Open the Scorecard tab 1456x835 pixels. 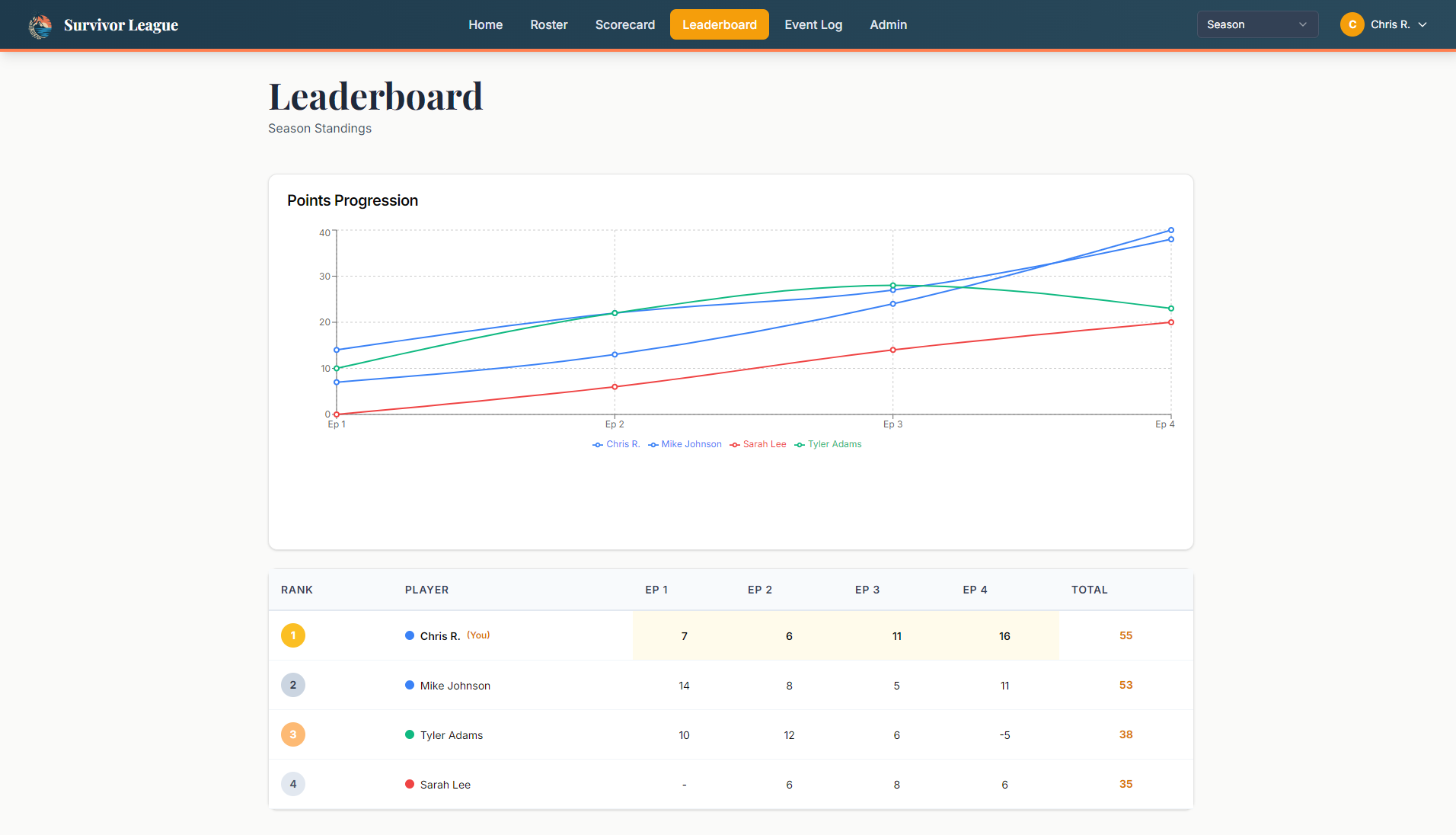(x=625, y=24)
